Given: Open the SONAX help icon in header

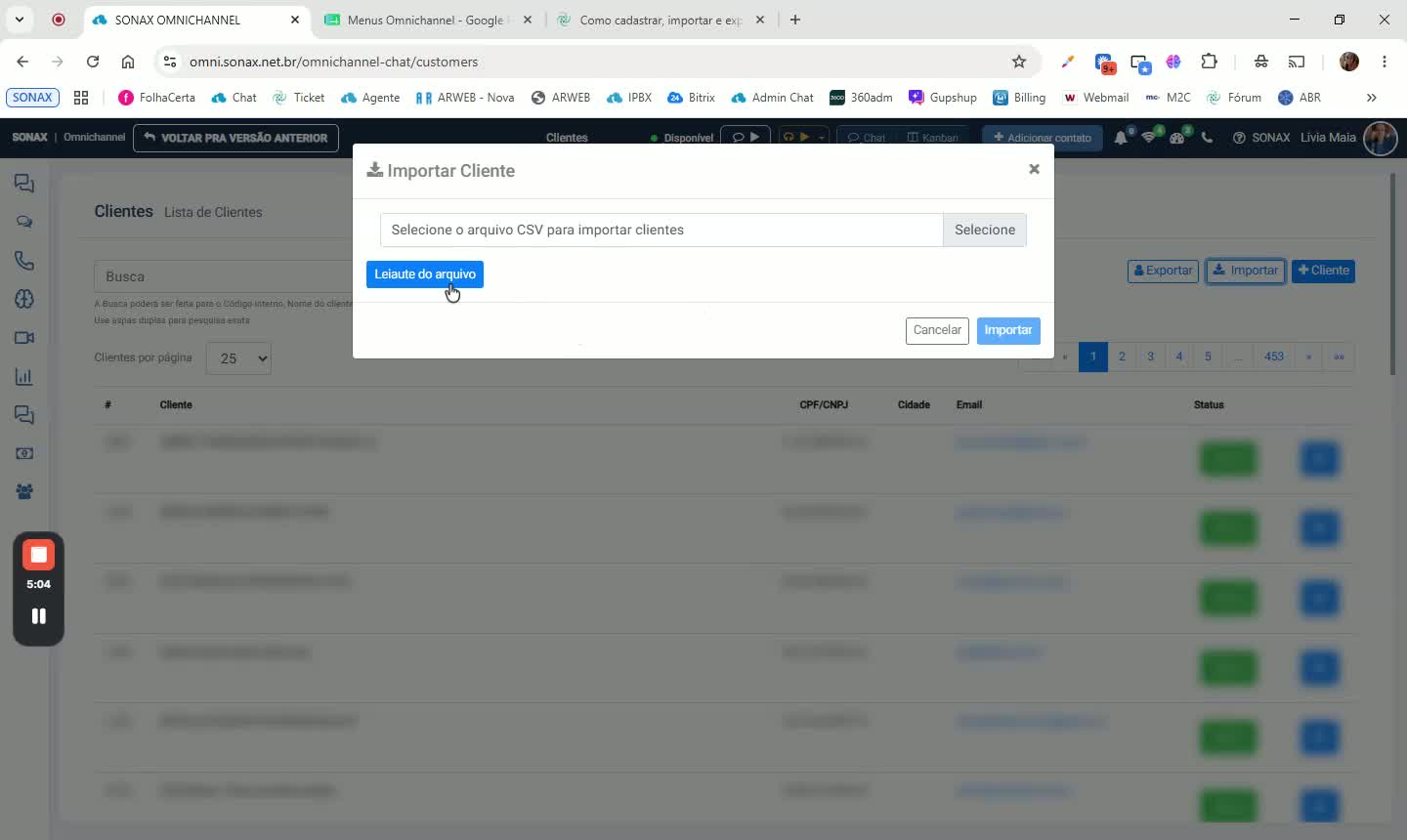Looking at the screenshot, I should coord(1239,138).
